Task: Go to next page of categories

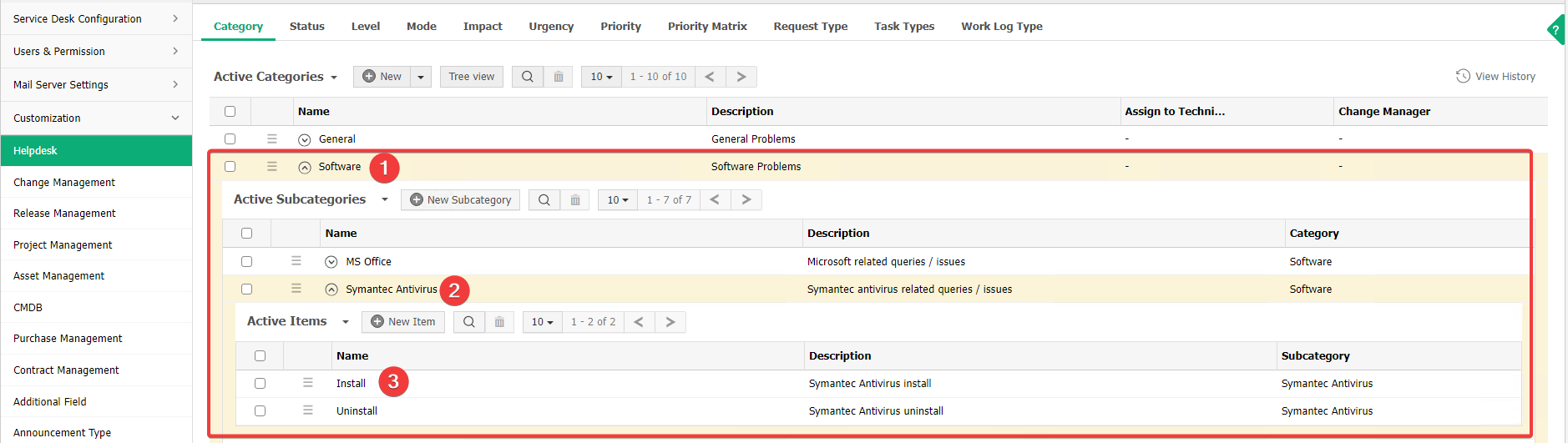Action: tap(741, 77)
